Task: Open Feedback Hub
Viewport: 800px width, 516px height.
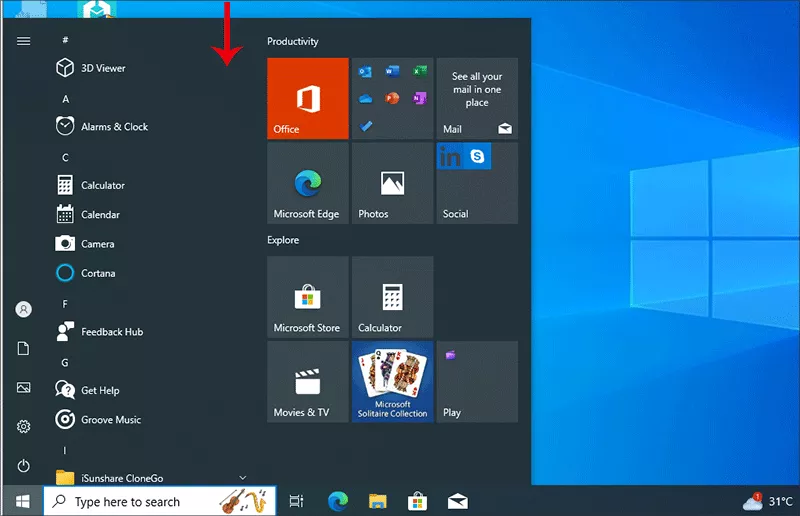Action: [x=99, y=332]
